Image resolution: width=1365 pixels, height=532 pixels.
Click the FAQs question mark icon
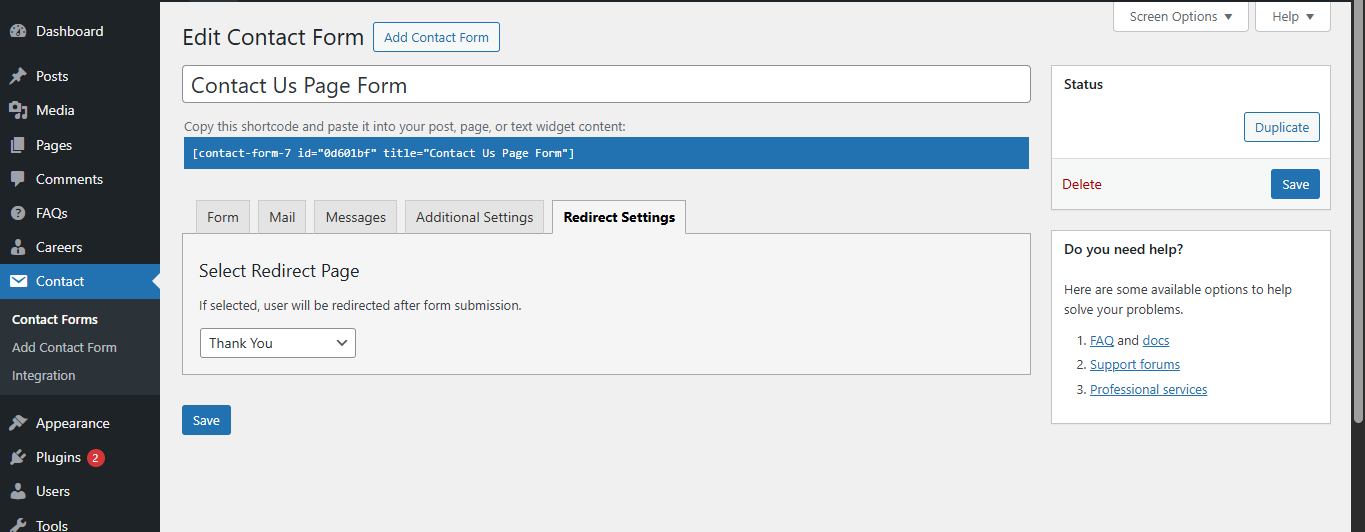click(x=18, y=213)
